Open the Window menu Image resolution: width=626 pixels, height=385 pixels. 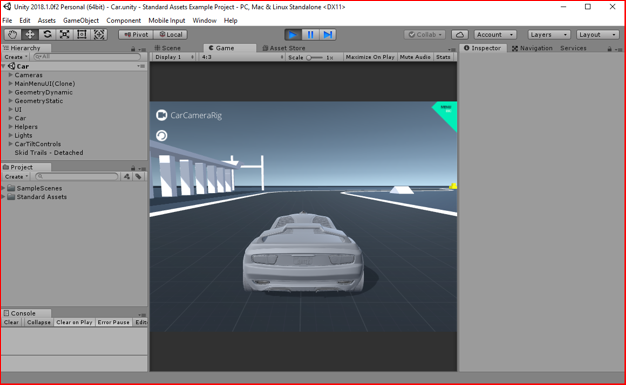tap(204, 20)
